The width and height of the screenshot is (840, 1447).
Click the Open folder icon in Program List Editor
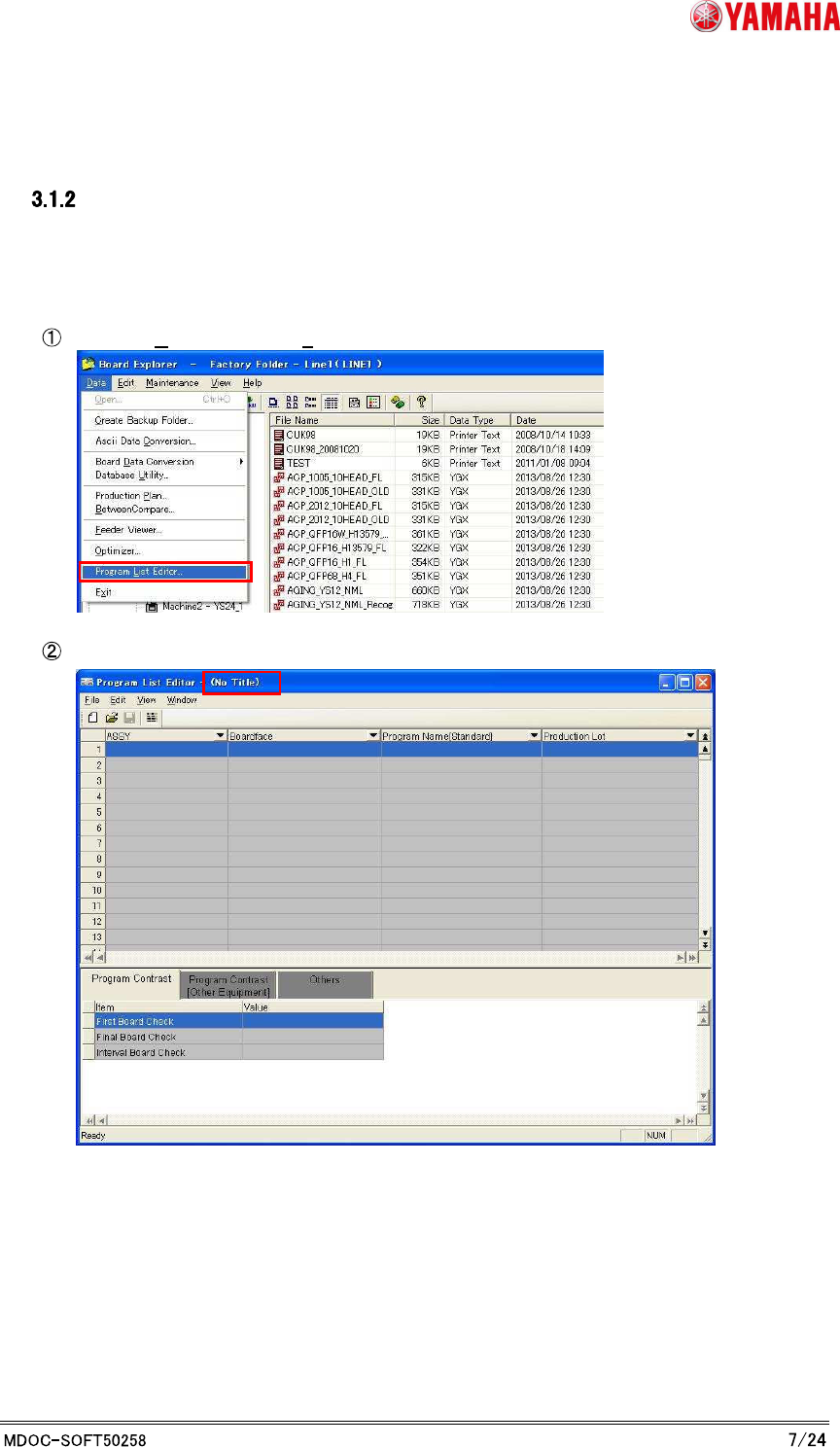coord(112,718)
